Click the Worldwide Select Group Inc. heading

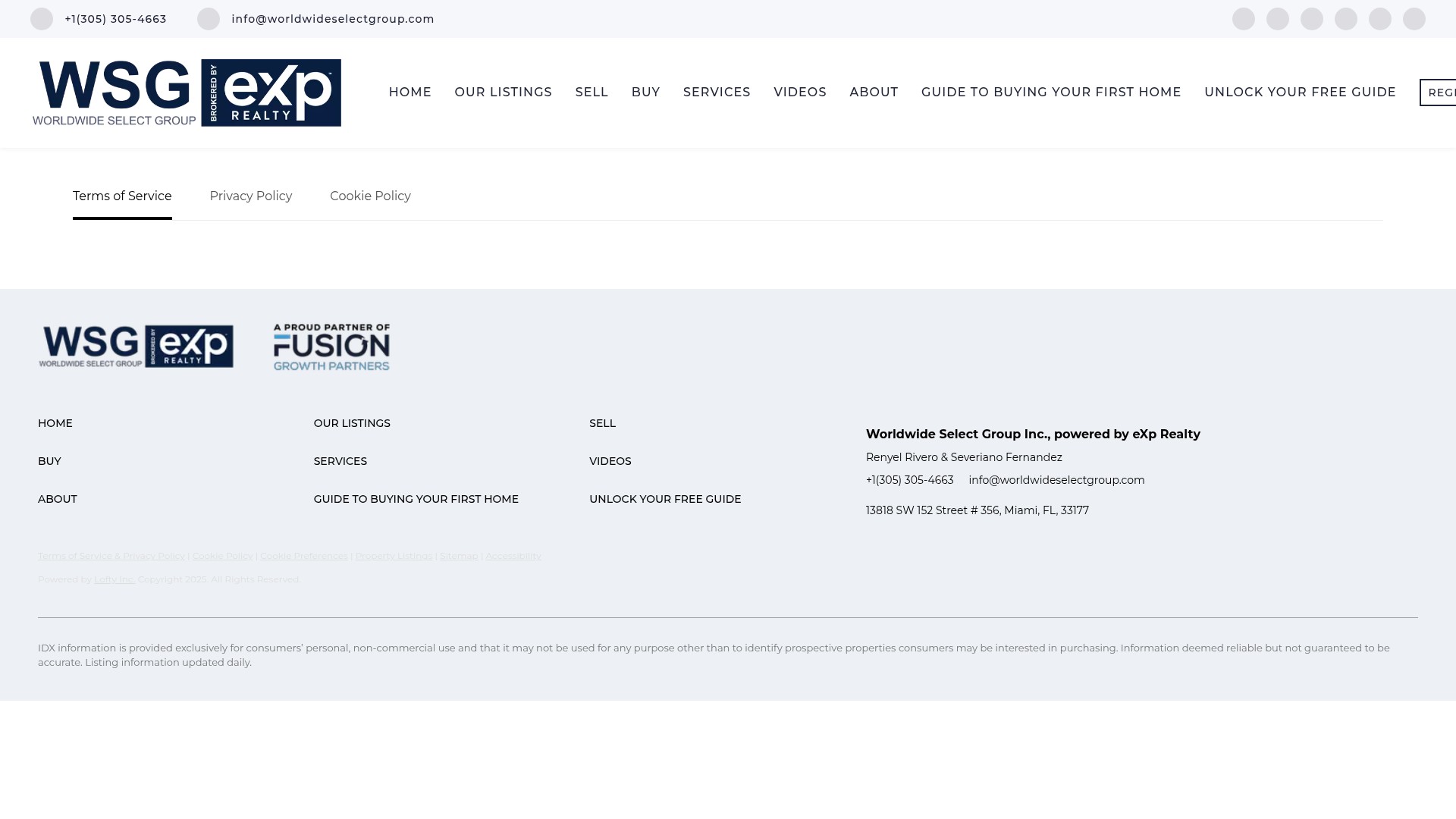point(1033,435)
